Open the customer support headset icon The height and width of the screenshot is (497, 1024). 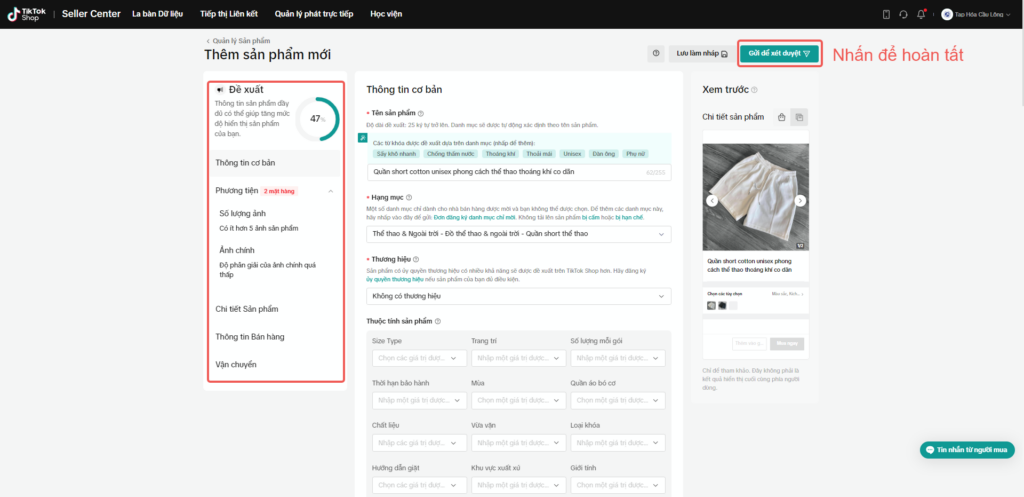(903, 14)
